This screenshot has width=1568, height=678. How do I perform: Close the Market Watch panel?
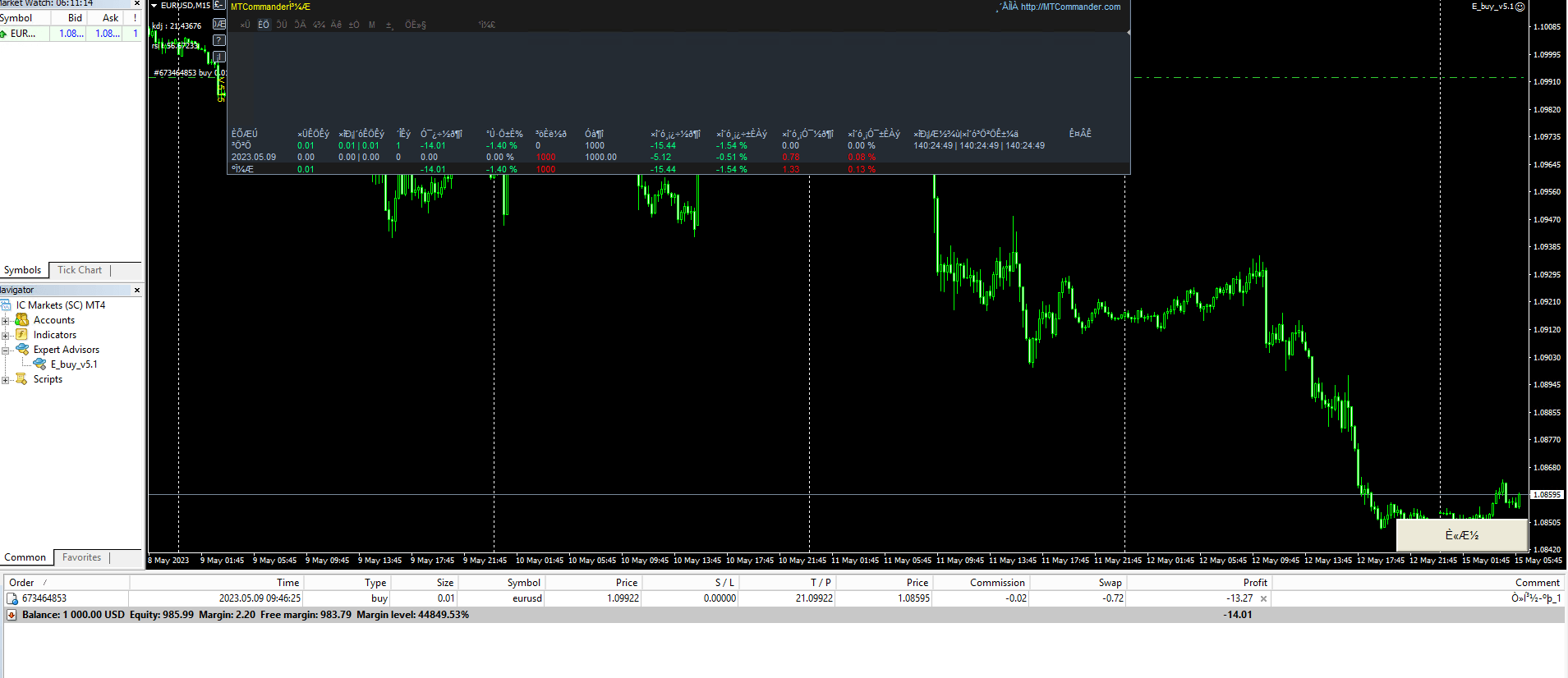click(x=137, y=3)
